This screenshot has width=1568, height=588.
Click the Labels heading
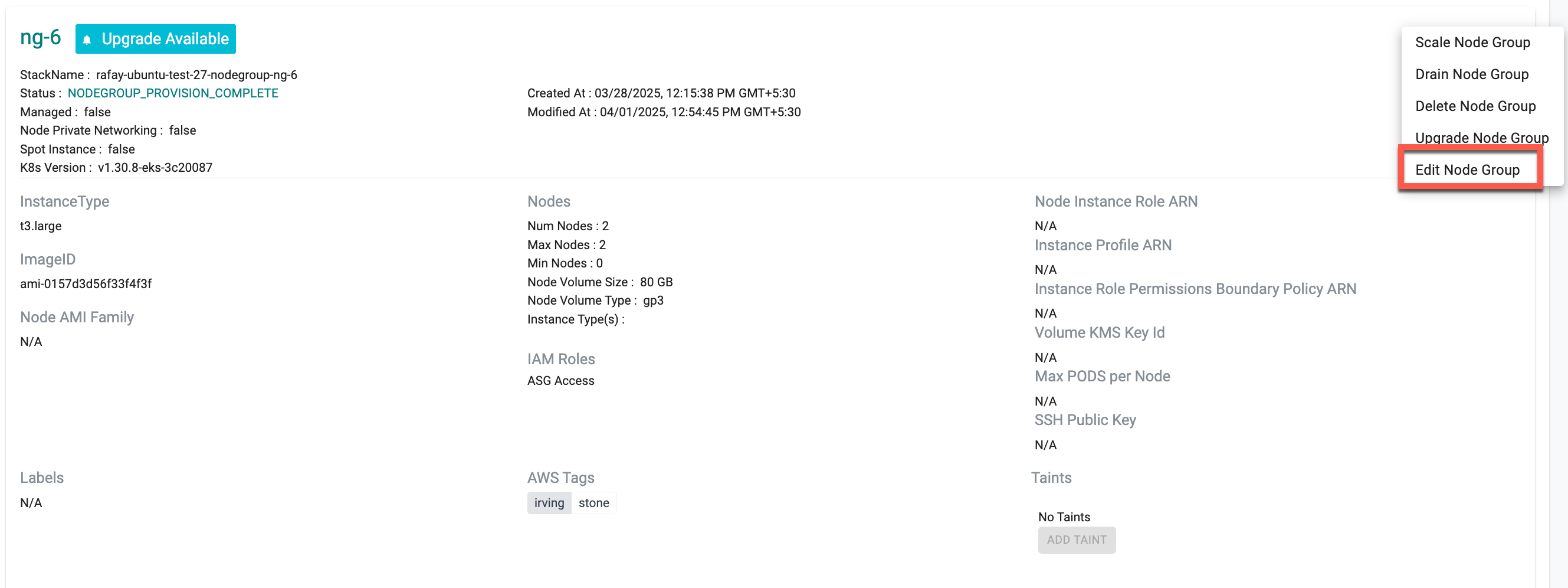tap(42, 478)
